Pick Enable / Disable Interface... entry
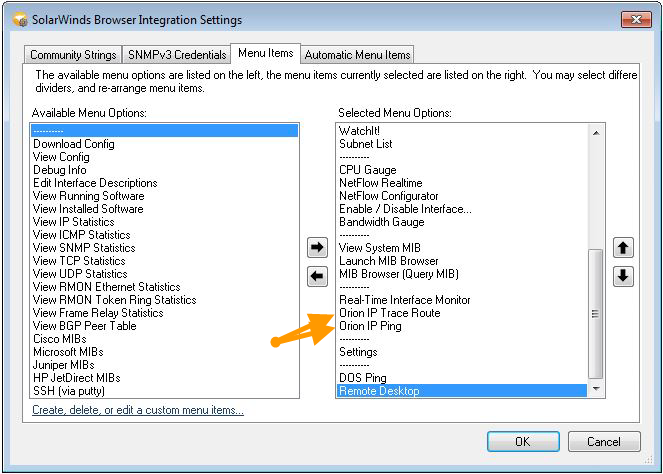The image size is (663, 474). (x=462, y=209)
